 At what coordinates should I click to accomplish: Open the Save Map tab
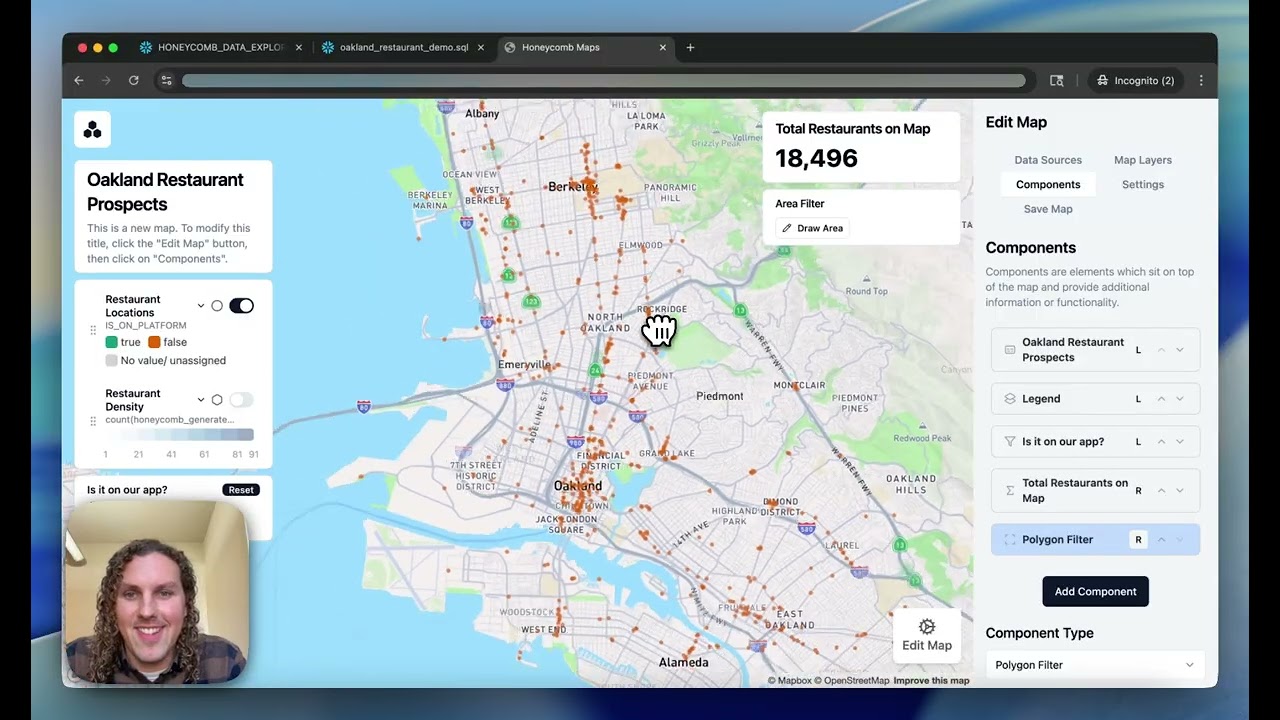point(1048,209)
